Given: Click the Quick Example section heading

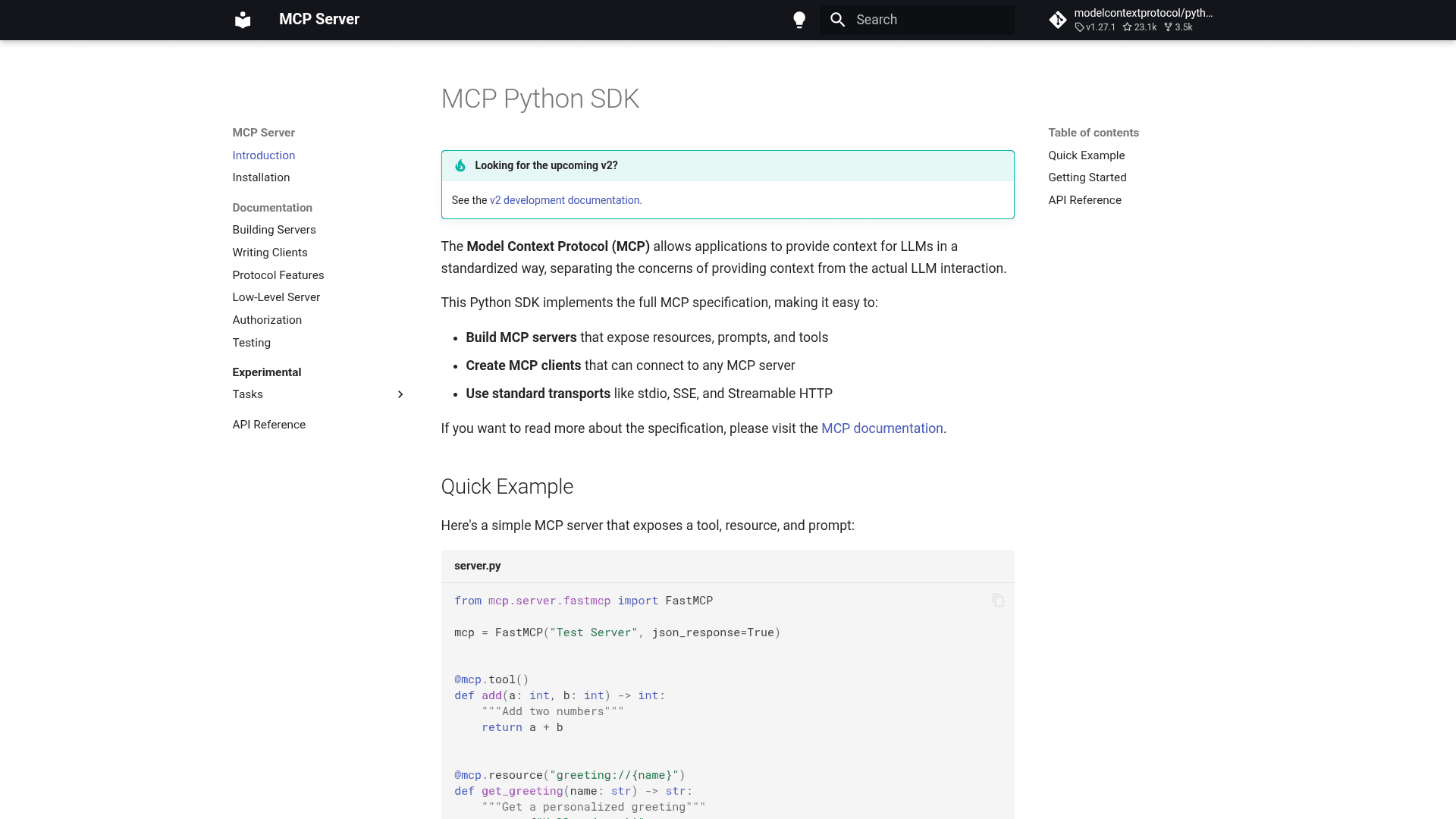Looking at the screenshot, I should point(507,487).
